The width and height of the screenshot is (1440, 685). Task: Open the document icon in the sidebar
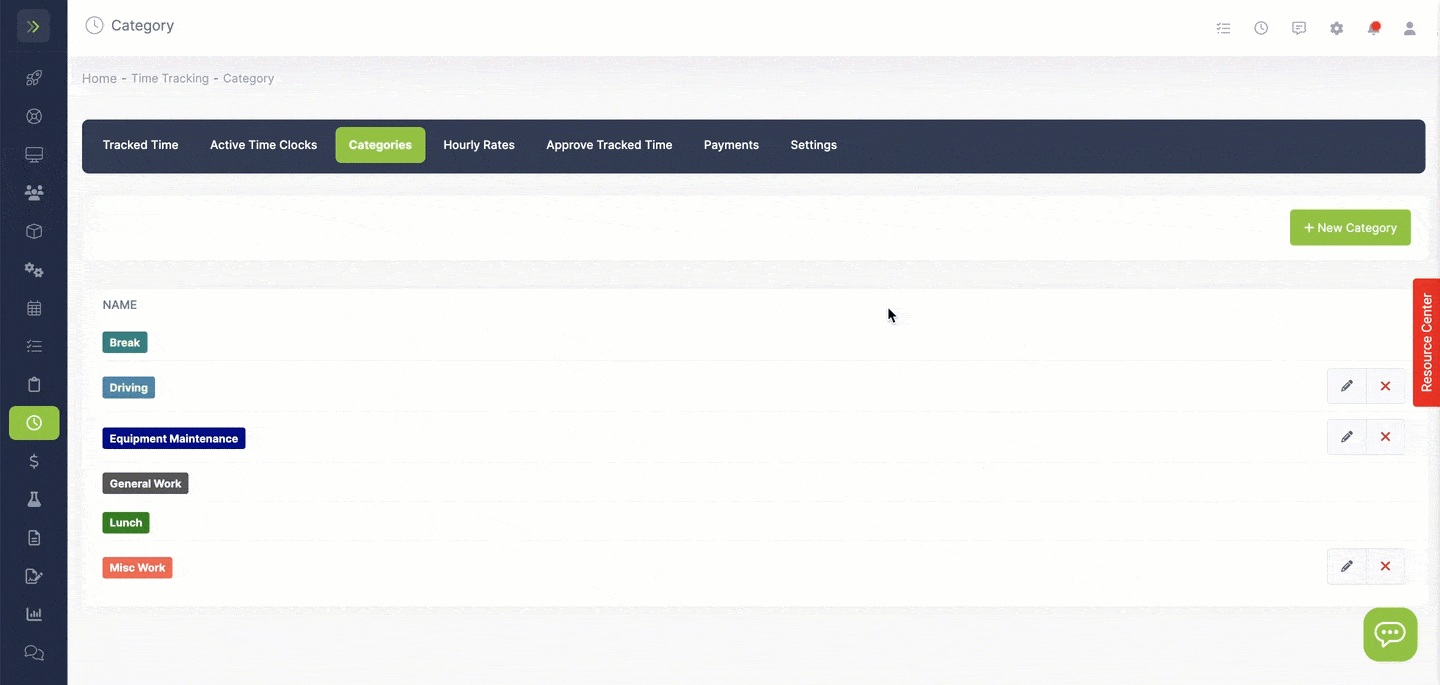coord(34,538)
